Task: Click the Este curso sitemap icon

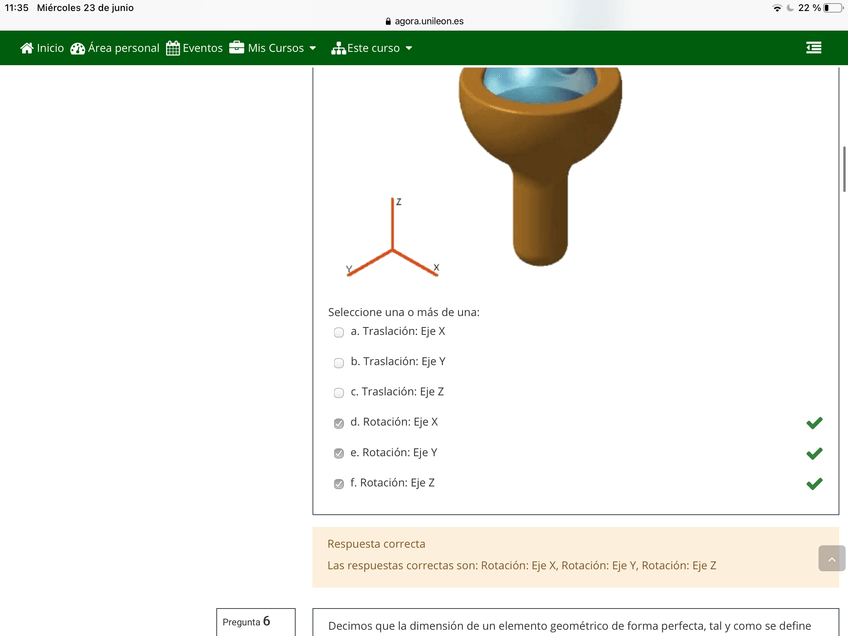Action: click(338, 48)
